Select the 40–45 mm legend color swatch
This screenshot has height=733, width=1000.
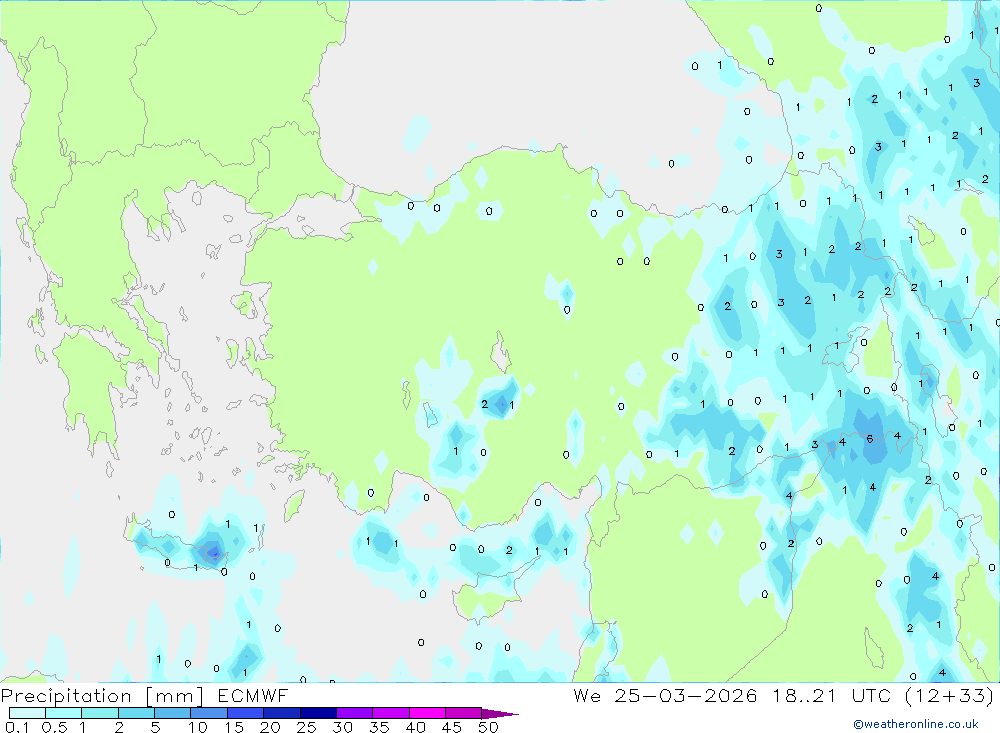pyautogui.click(x=427, y=713)
